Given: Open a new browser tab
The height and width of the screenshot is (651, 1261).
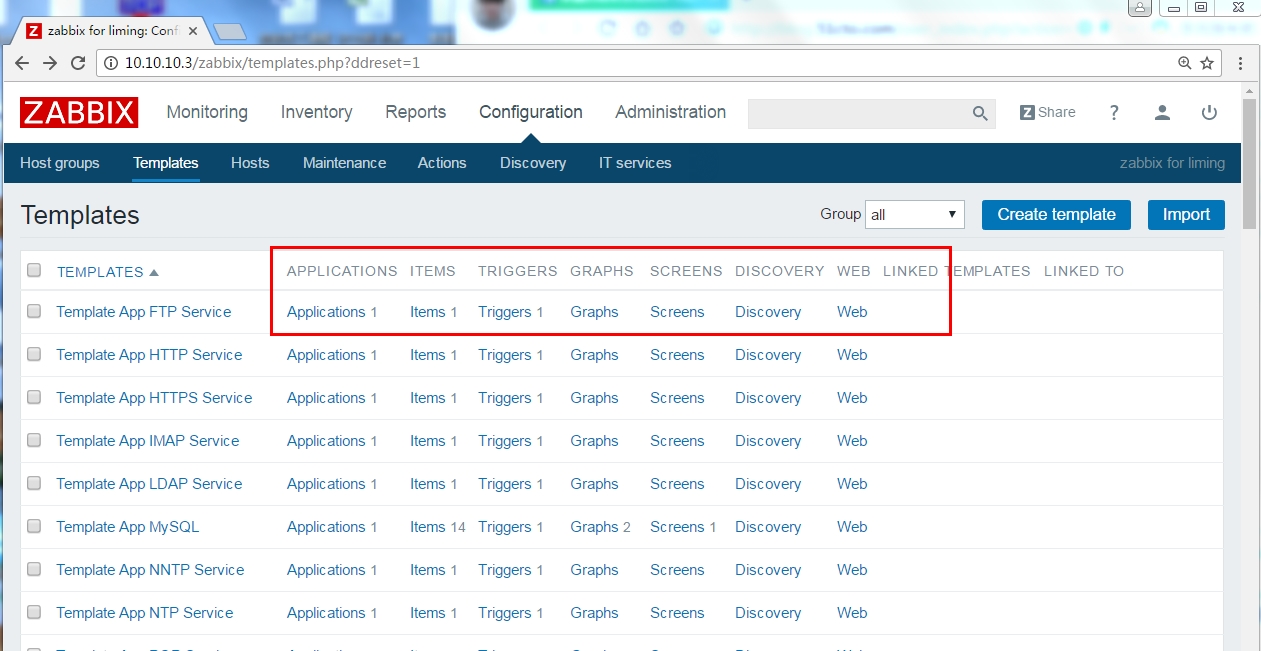Looking at the screenshot, I should [229, 31].
